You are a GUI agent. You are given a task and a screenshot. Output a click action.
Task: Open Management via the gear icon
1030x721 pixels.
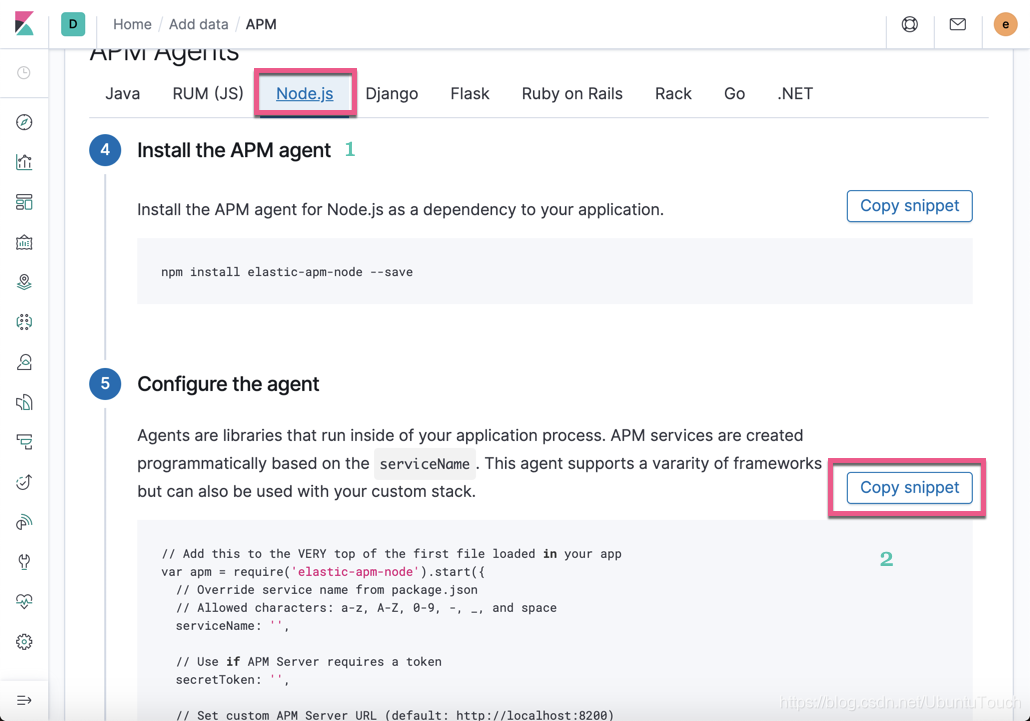coord(25,641)
